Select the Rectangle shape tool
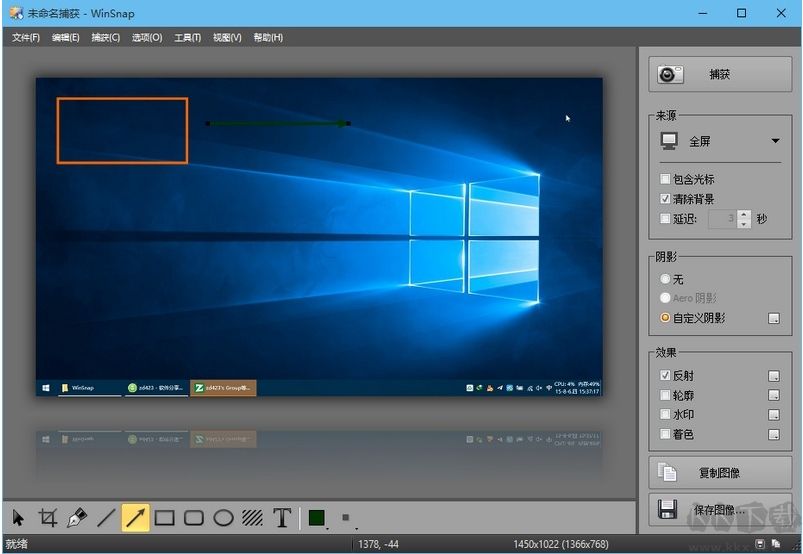 coord(165,518)
